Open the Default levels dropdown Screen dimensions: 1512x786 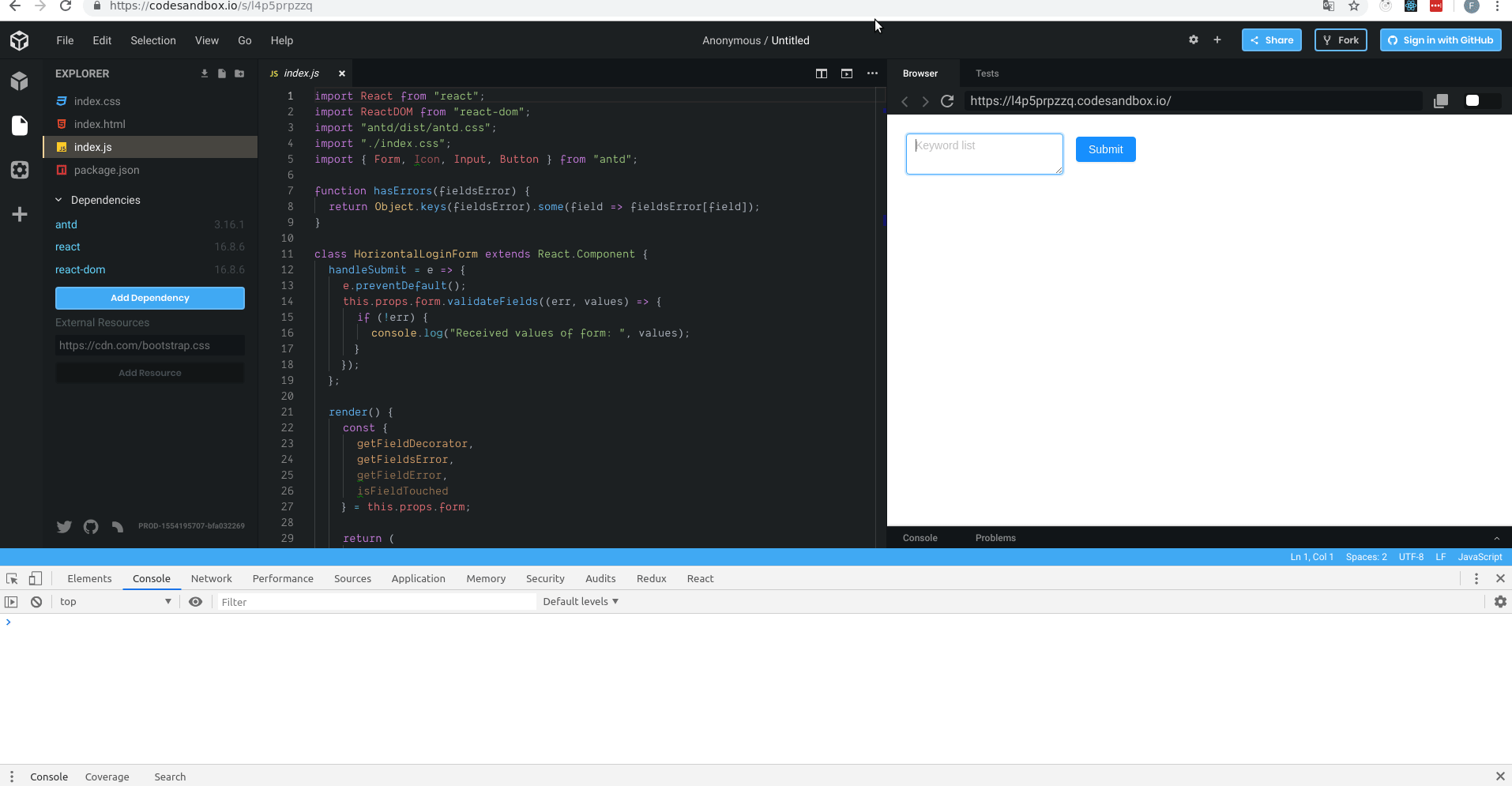pyautogui.click(x=581, y=601)
